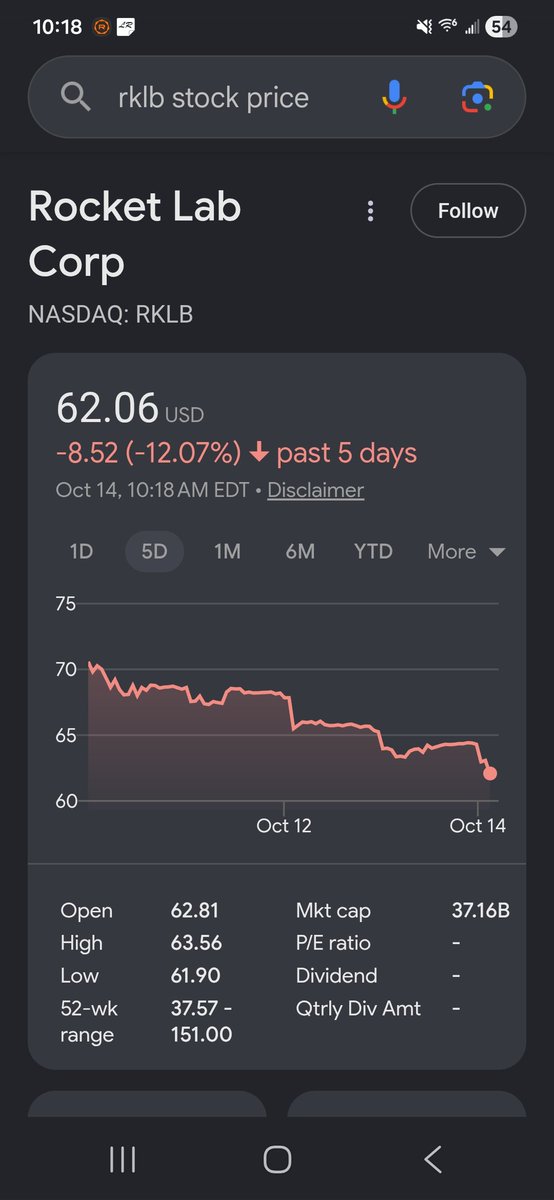Open Google Lens camera icon
This screenshot has width=554, height=1200.
pyautogui.click(x=477, y=97)
